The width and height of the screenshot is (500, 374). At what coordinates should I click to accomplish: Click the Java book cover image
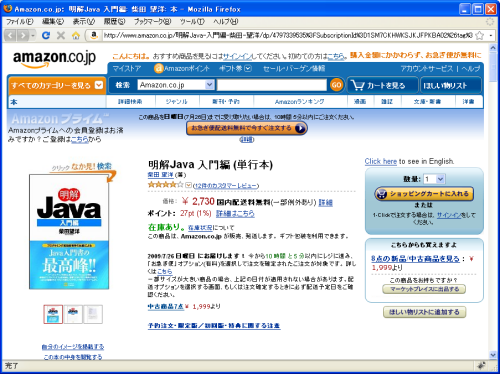click(x=69, y=232)
